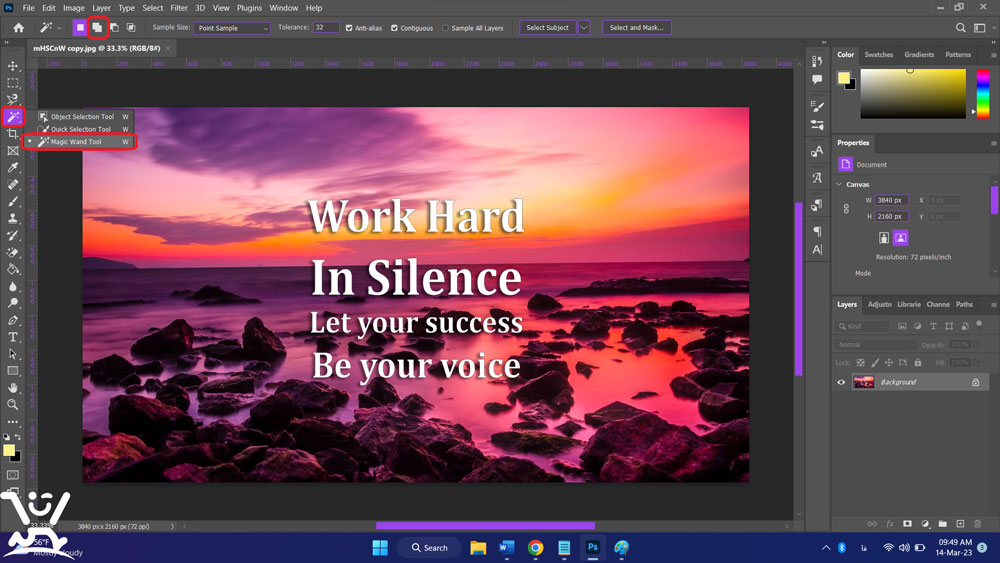Select the Move tool
The width and height of the screenshot is (1000, 563).
point(13,66)
